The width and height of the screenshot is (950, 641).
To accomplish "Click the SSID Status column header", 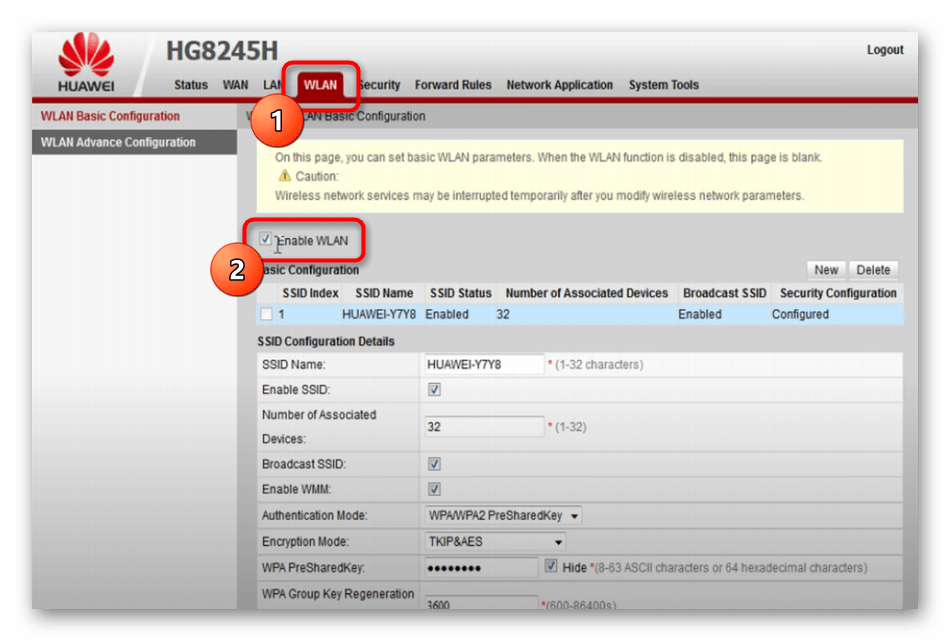I will click(460, 293).
